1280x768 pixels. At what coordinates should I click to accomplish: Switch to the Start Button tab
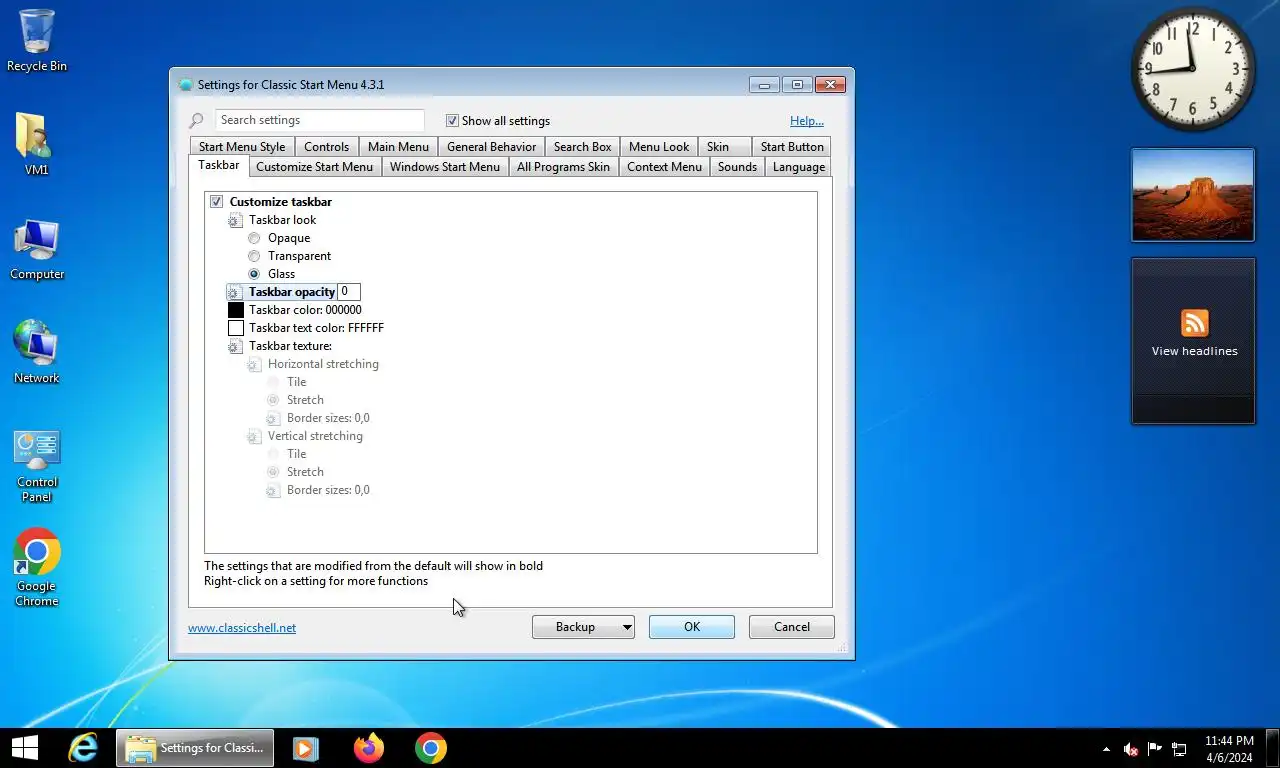coord(792,147)
